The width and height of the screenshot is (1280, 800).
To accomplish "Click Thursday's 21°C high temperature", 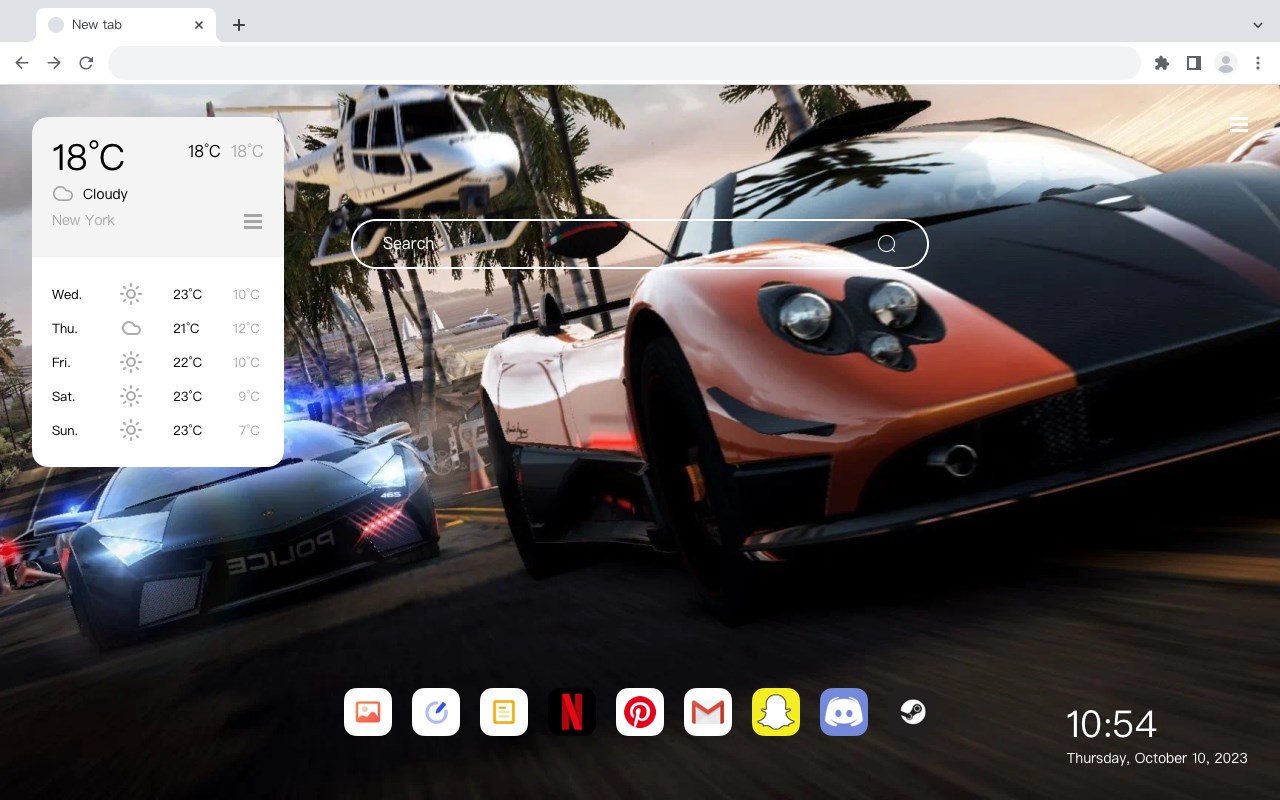I will [187, 328].
